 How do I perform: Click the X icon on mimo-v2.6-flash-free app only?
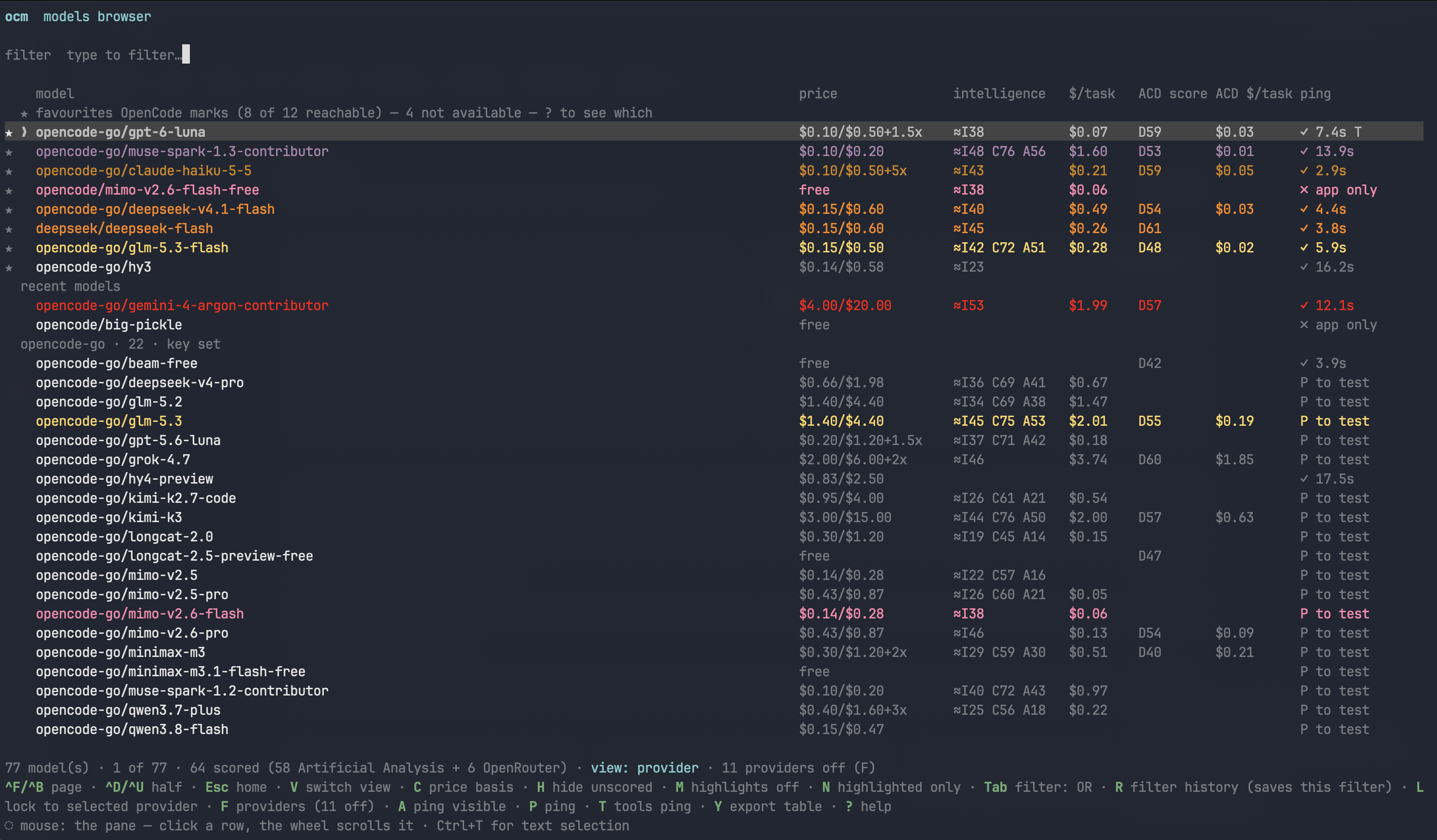(1304, 190)
